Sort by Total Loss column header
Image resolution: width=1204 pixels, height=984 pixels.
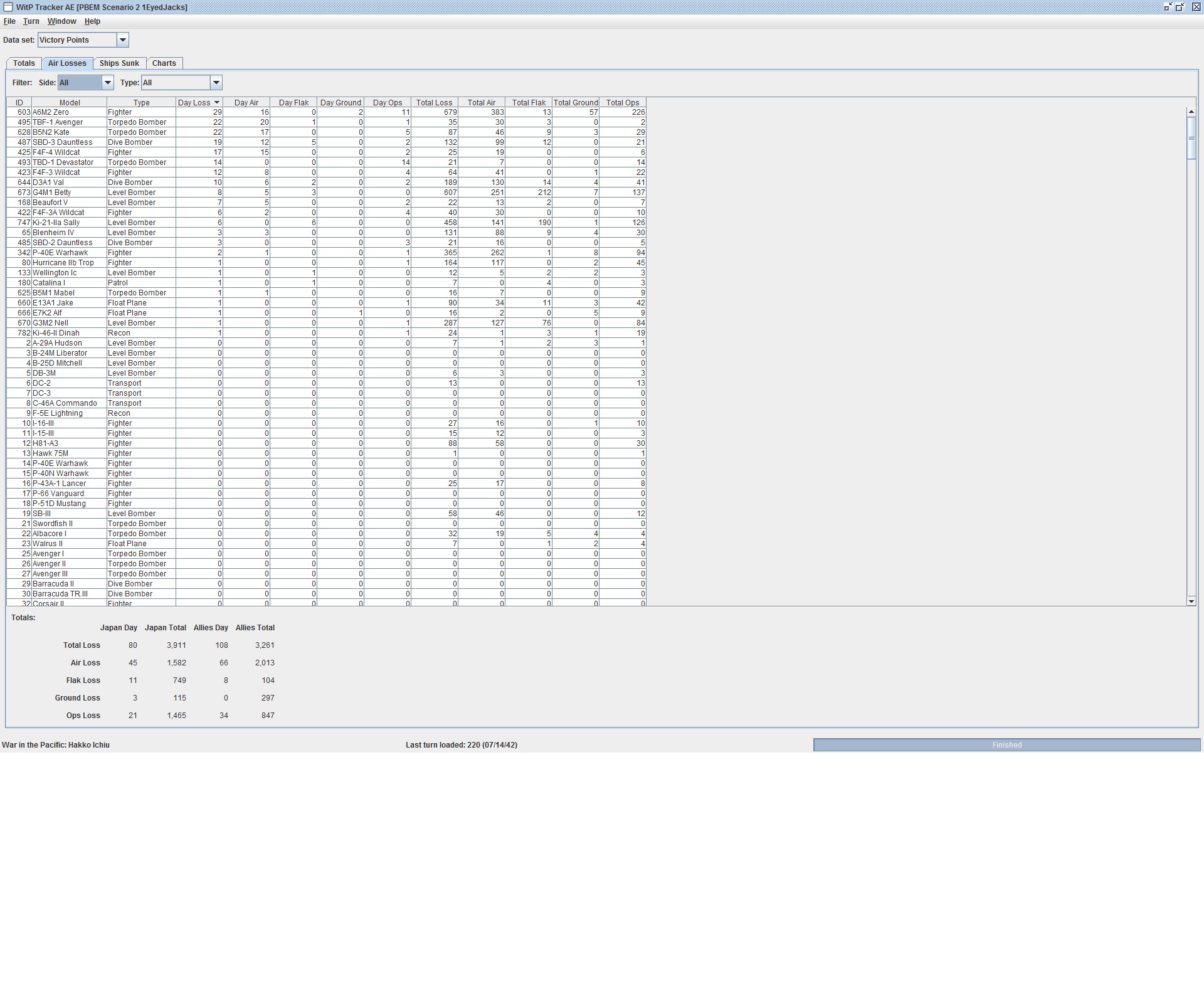(x=434, y=102)
